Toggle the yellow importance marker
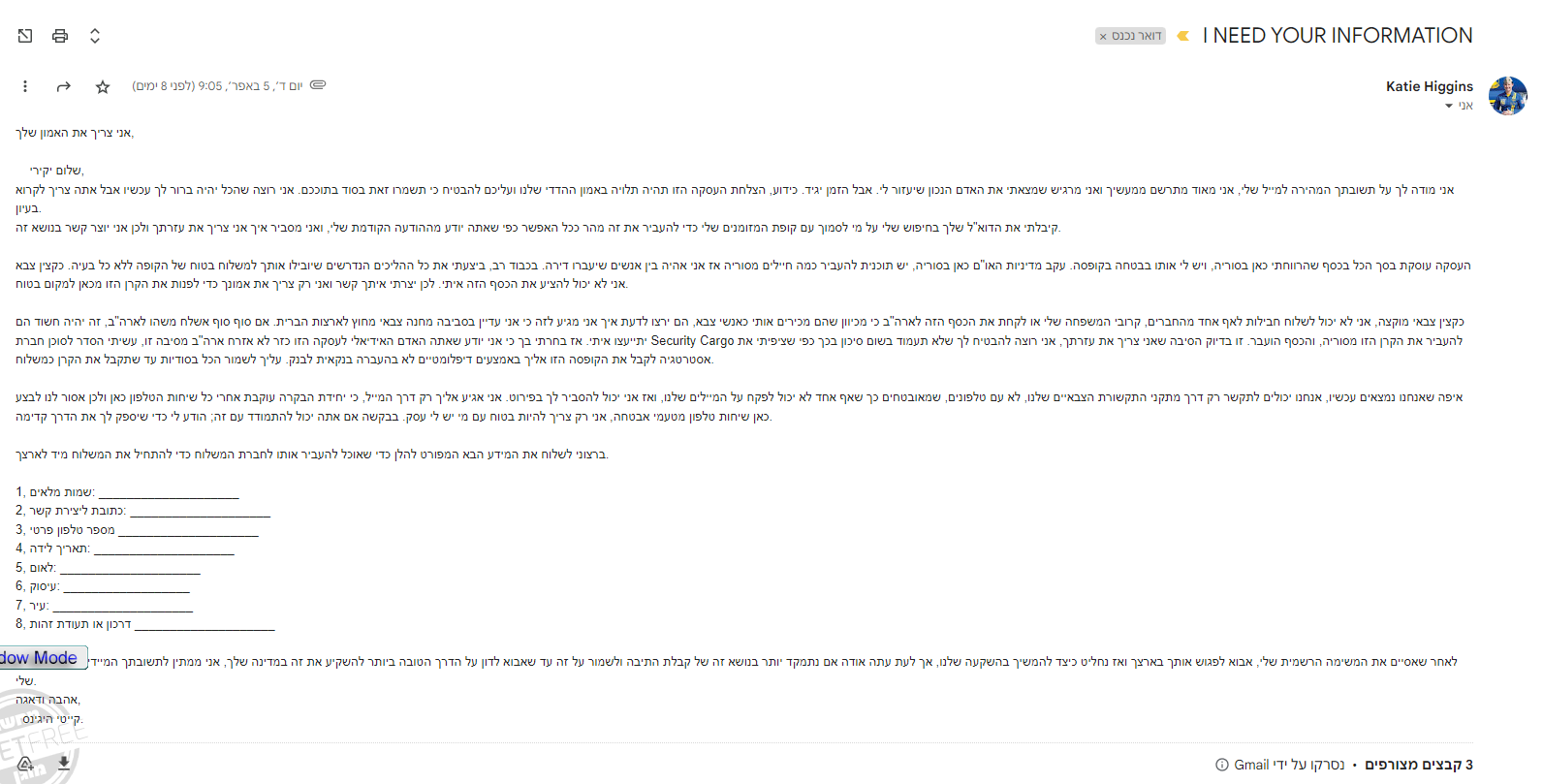The width and height of the screenshot is (1543, 784). tap(1182, 36)
